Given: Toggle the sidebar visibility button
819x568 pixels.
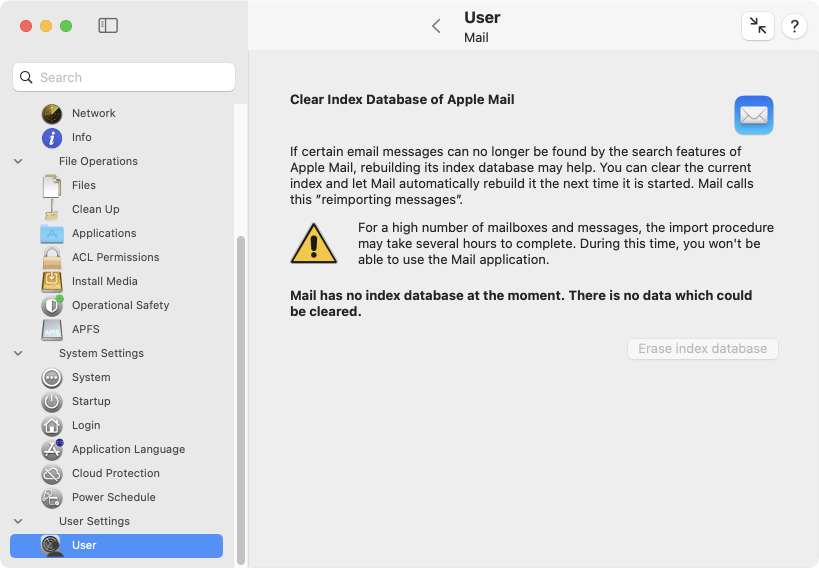Looking at the screenshot, I should coord(108,26).
